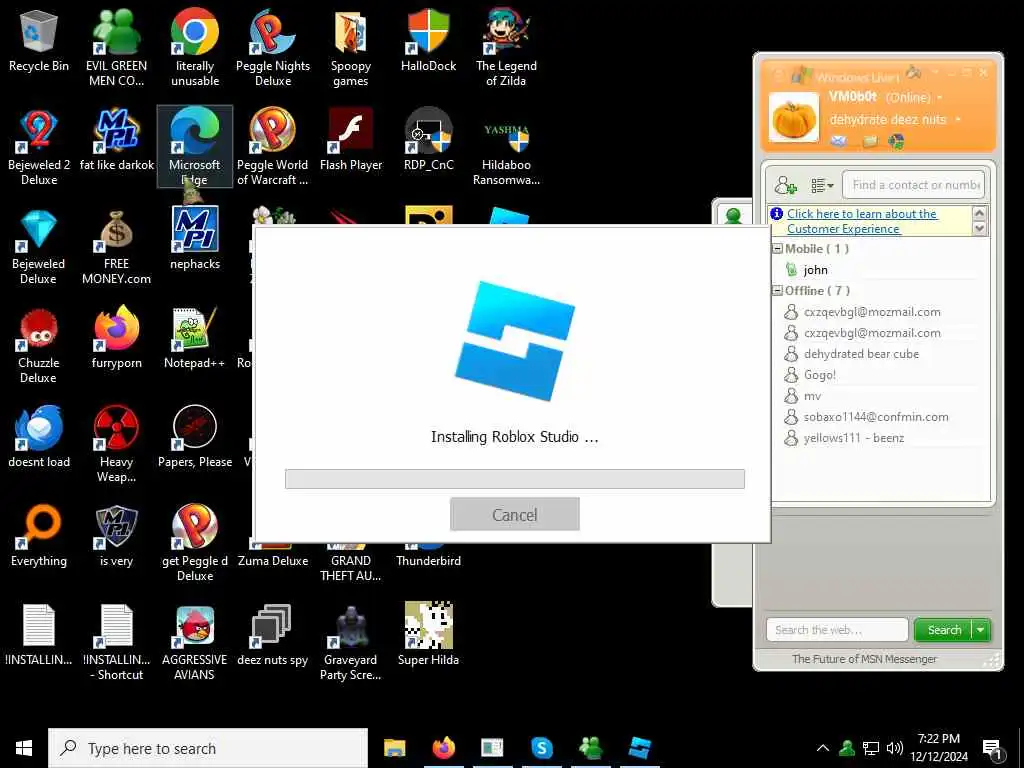Open the notification center icon

(x=993, y=750)
